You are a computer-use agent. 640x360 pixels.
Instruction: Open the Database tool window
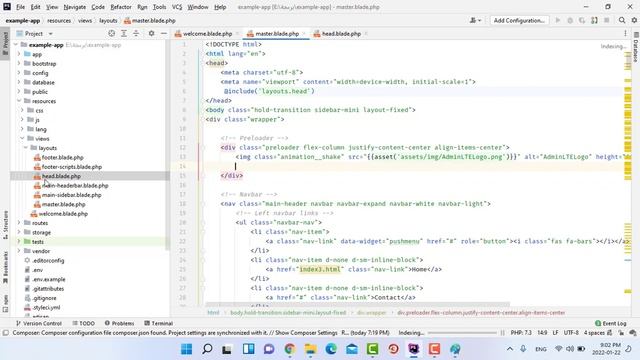tap(636, 47)
